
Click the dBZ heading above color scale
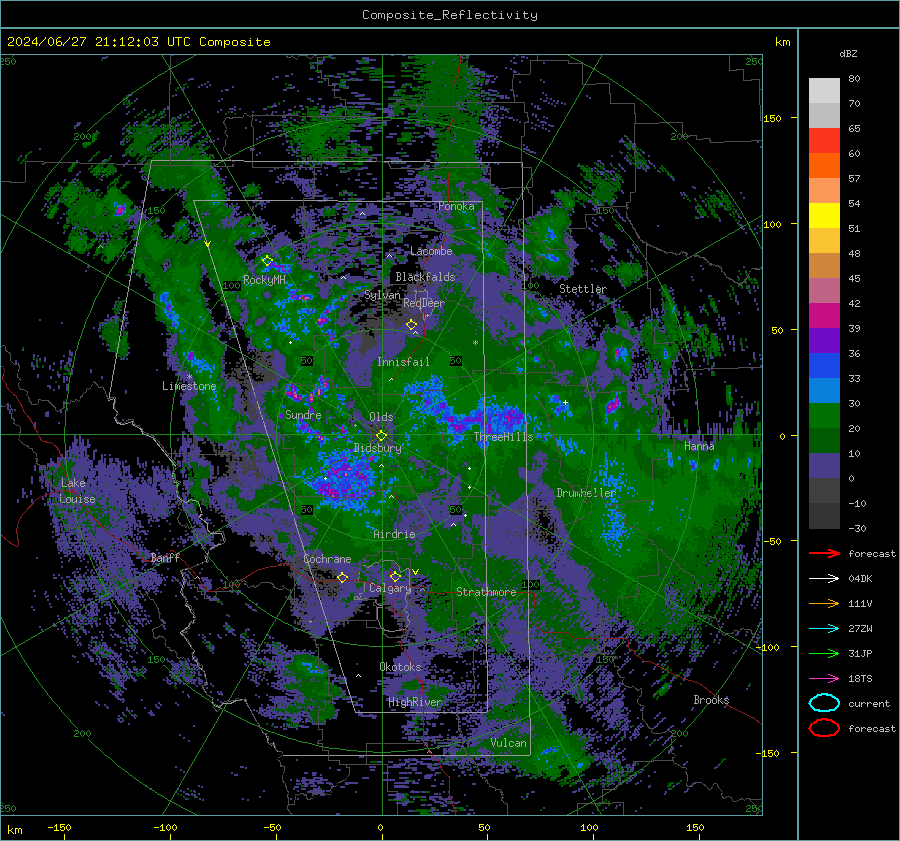[x=848, y=53]
